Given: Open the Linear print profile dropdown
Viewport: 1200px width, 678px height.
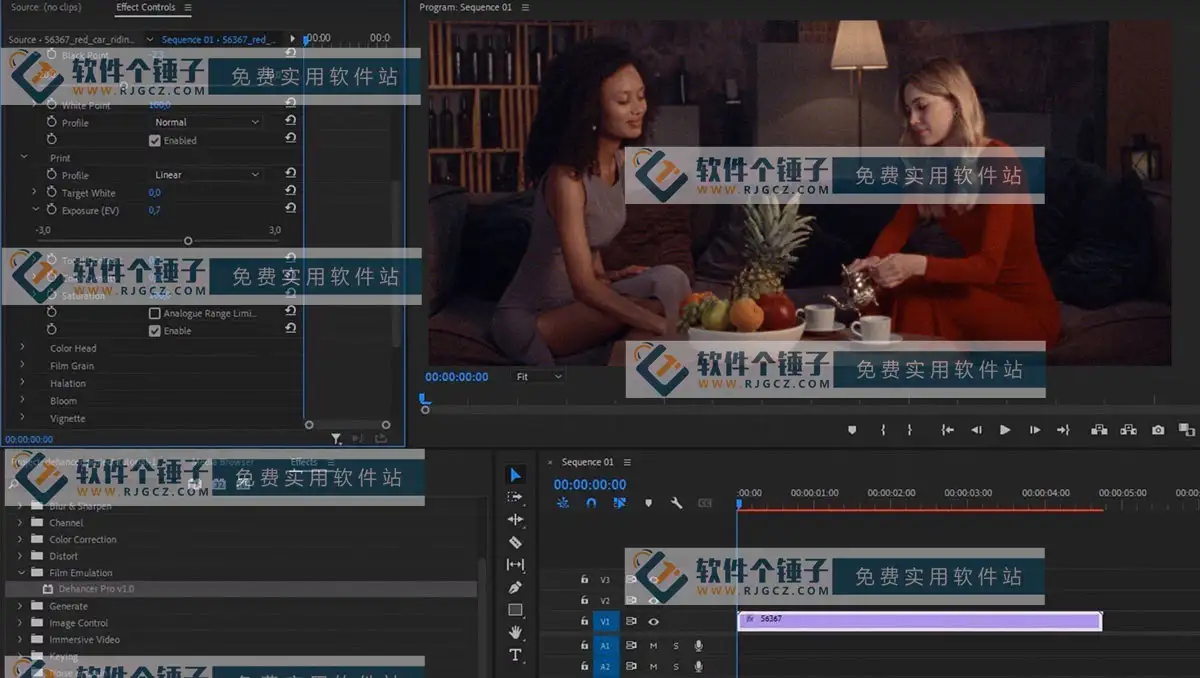Looking at the screenshot, I should coord(207,175).
